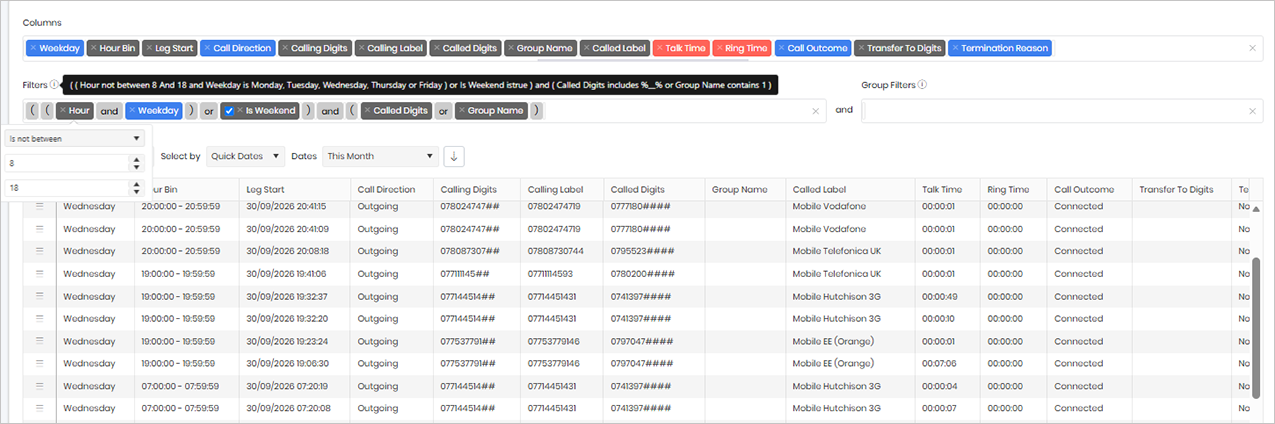Remove the Termination Reason column chip
The image size is (1275, 424).
click(x=955, y=48)
